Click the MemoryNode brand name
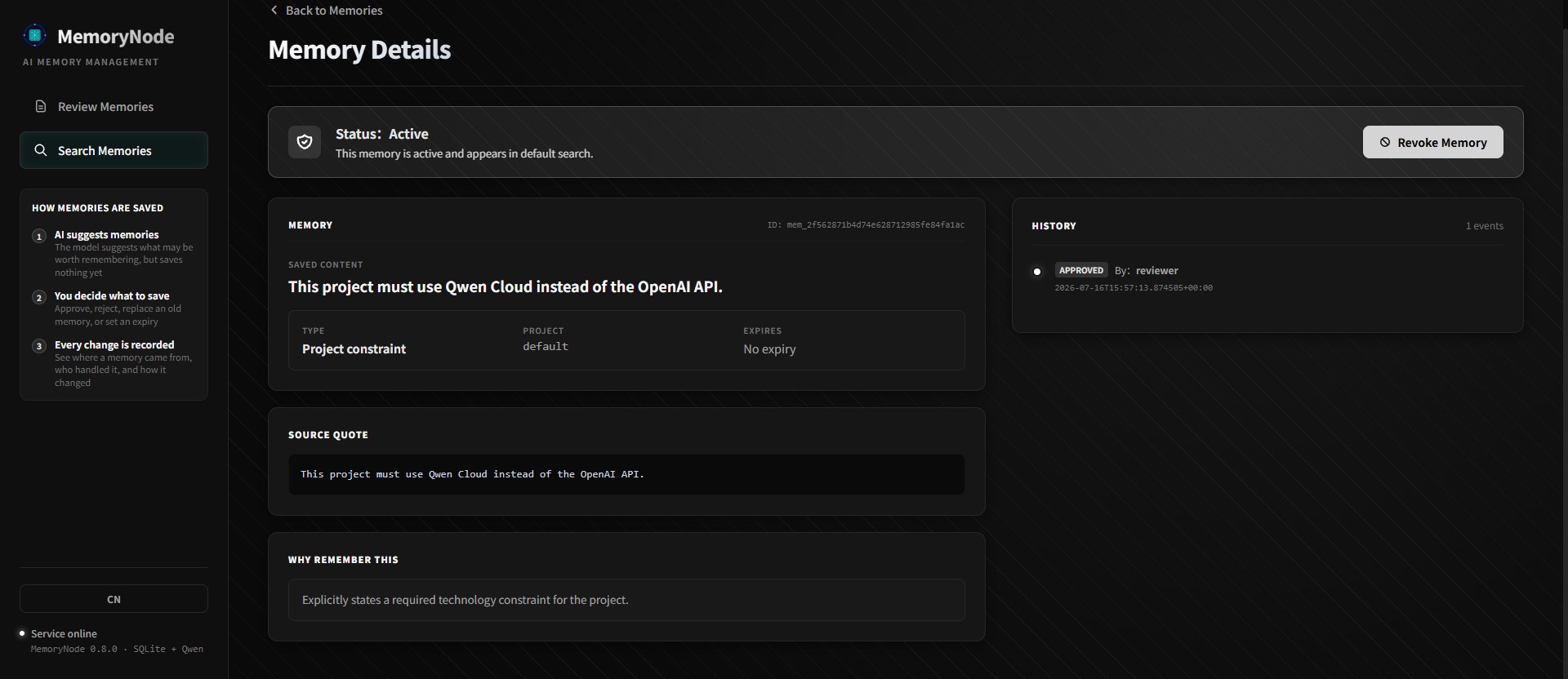 point(116,36)
